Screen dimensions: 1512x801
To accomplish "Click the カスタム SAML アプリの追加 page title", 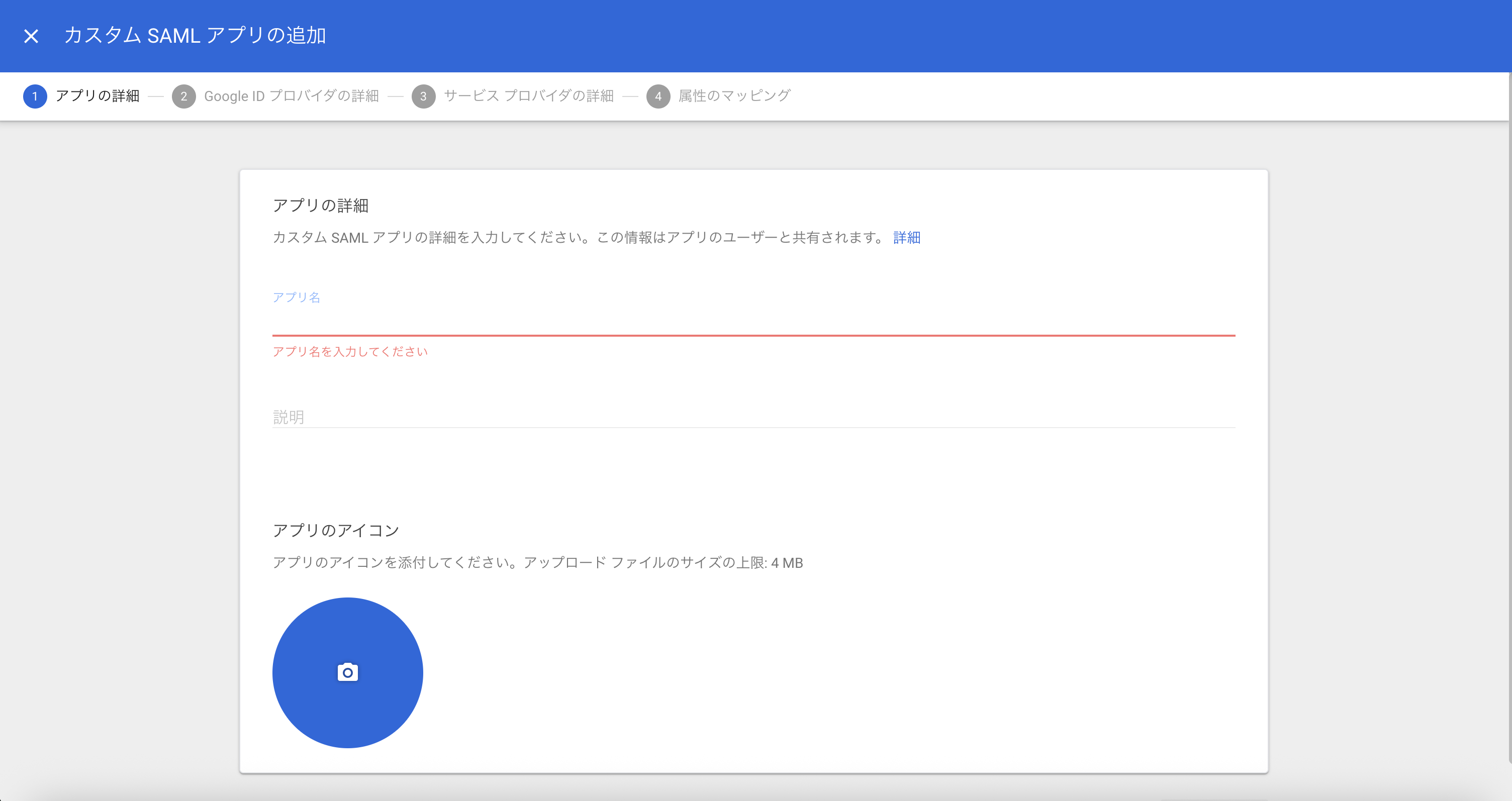I will [x=195, y=36].
